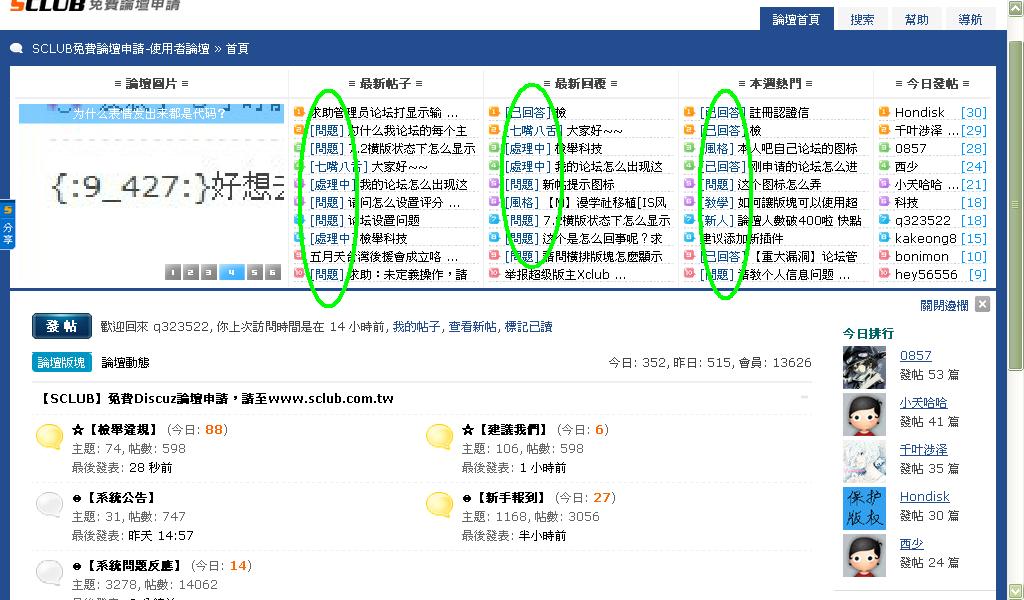Screen dimensions: 1024x600
Task: Open www.sclub.com.tw category heading link
Action: tap(217, 398)
